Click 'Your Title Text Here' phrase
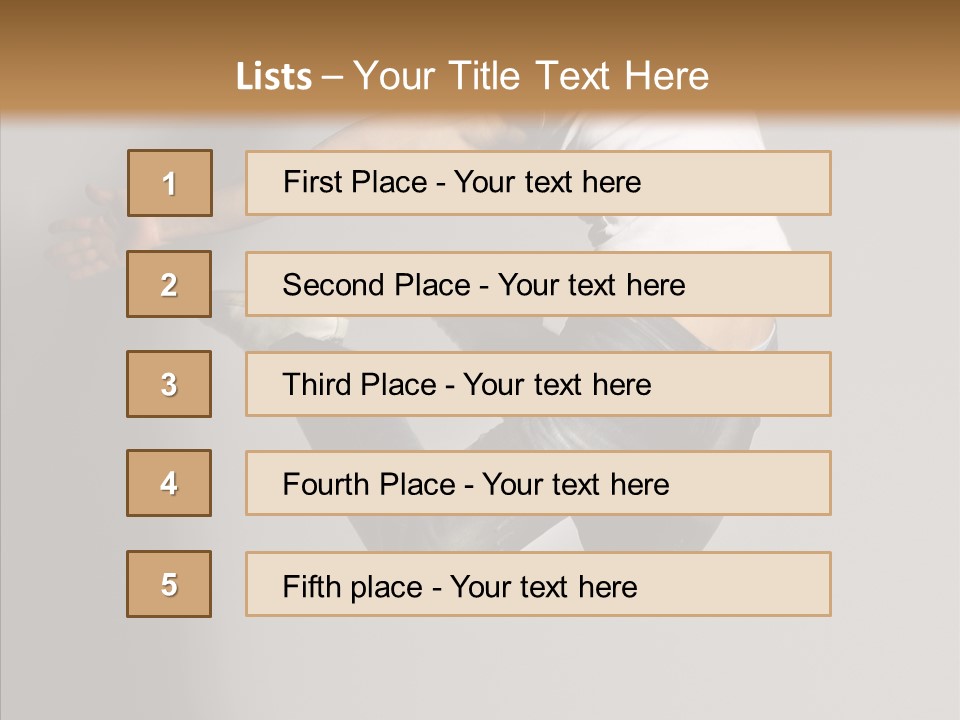Viewport: 960px width, 720px height. 531,76
